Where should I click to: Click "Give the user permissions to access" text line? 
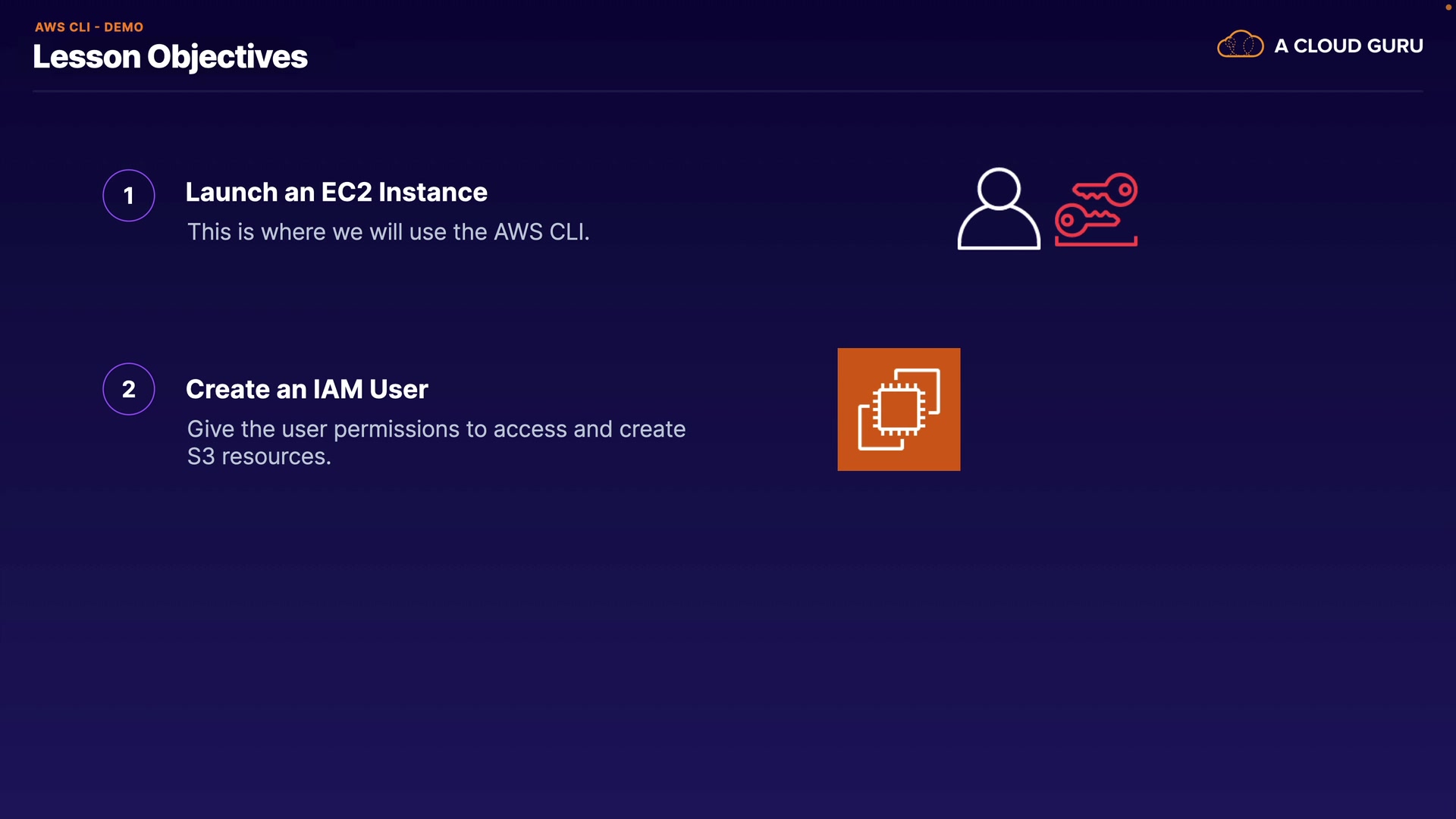436,429
